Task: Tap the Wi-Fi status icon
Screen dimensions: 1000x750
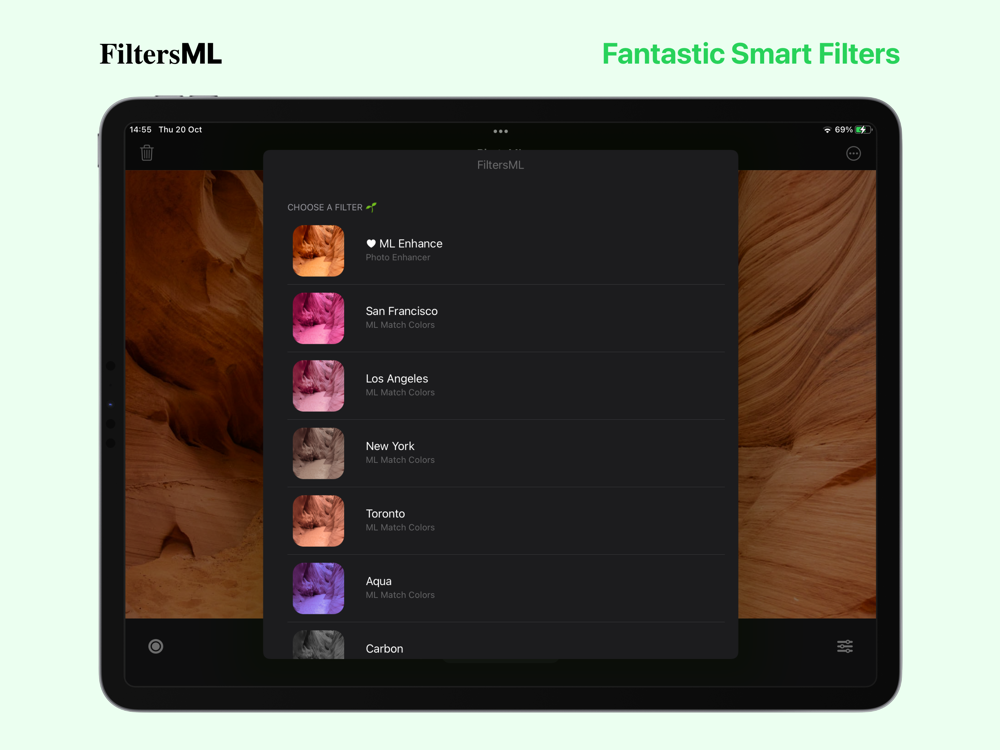Action: click(827, 129)
